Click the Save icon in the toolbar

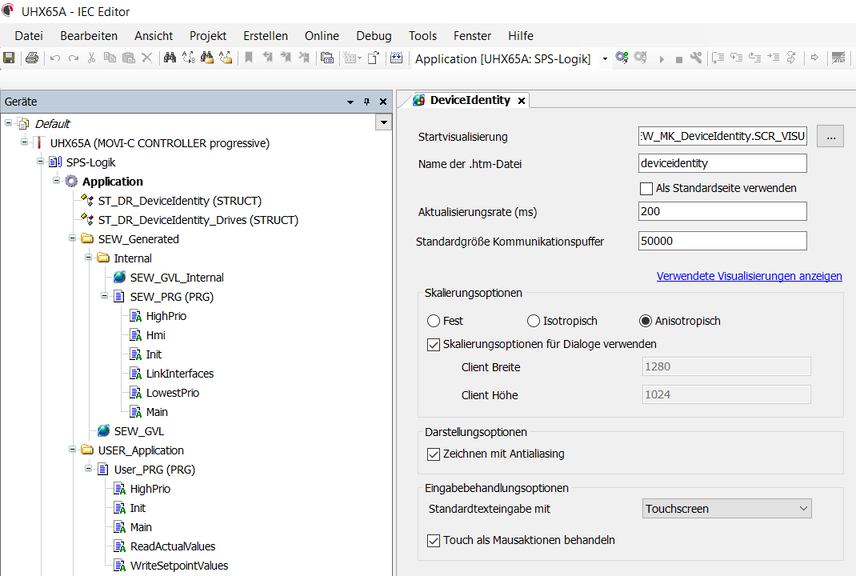point(9,58)
